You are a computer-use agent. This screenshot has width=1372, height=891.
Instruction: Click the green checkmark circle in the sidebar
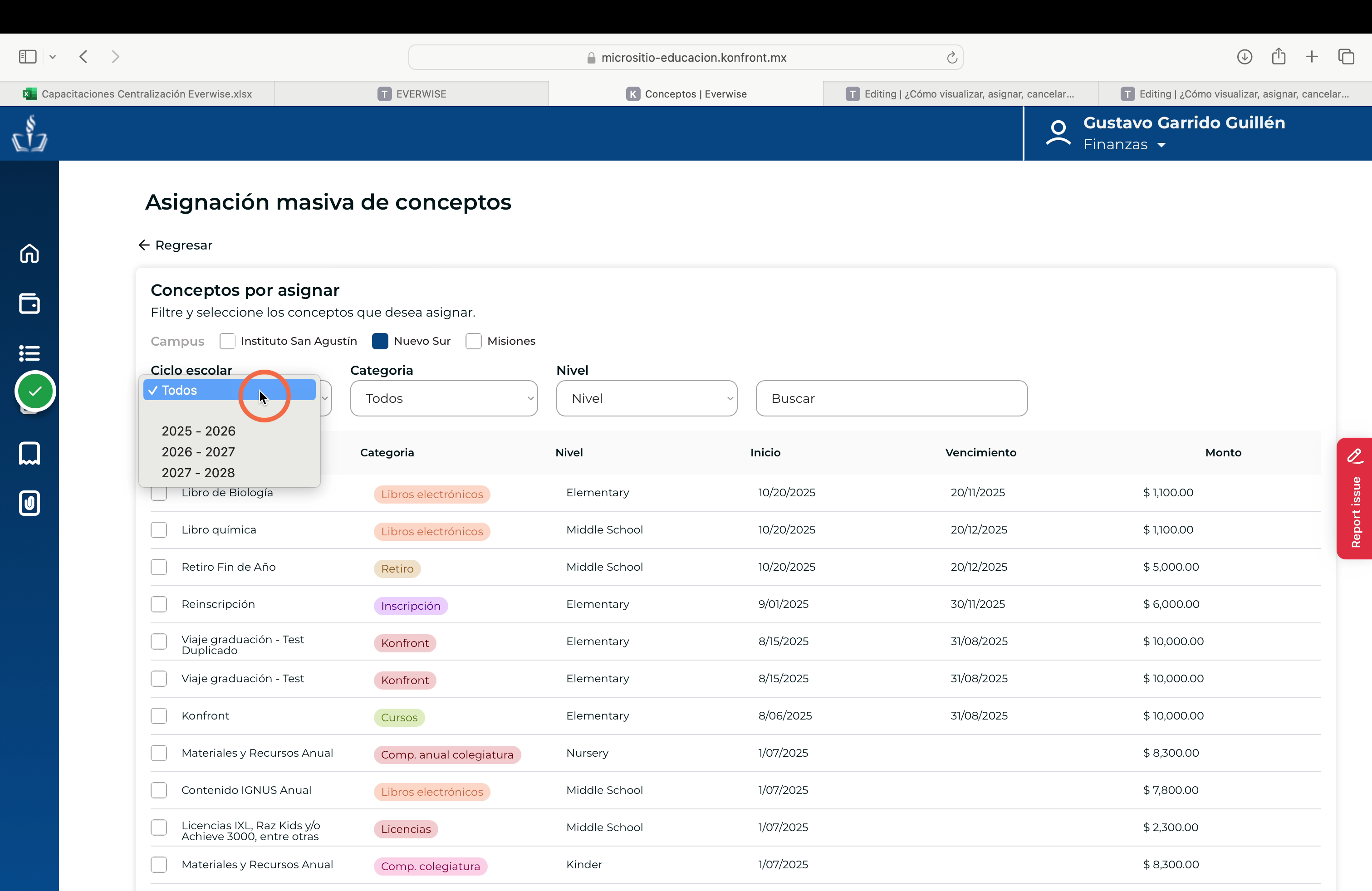pos(35,392)
